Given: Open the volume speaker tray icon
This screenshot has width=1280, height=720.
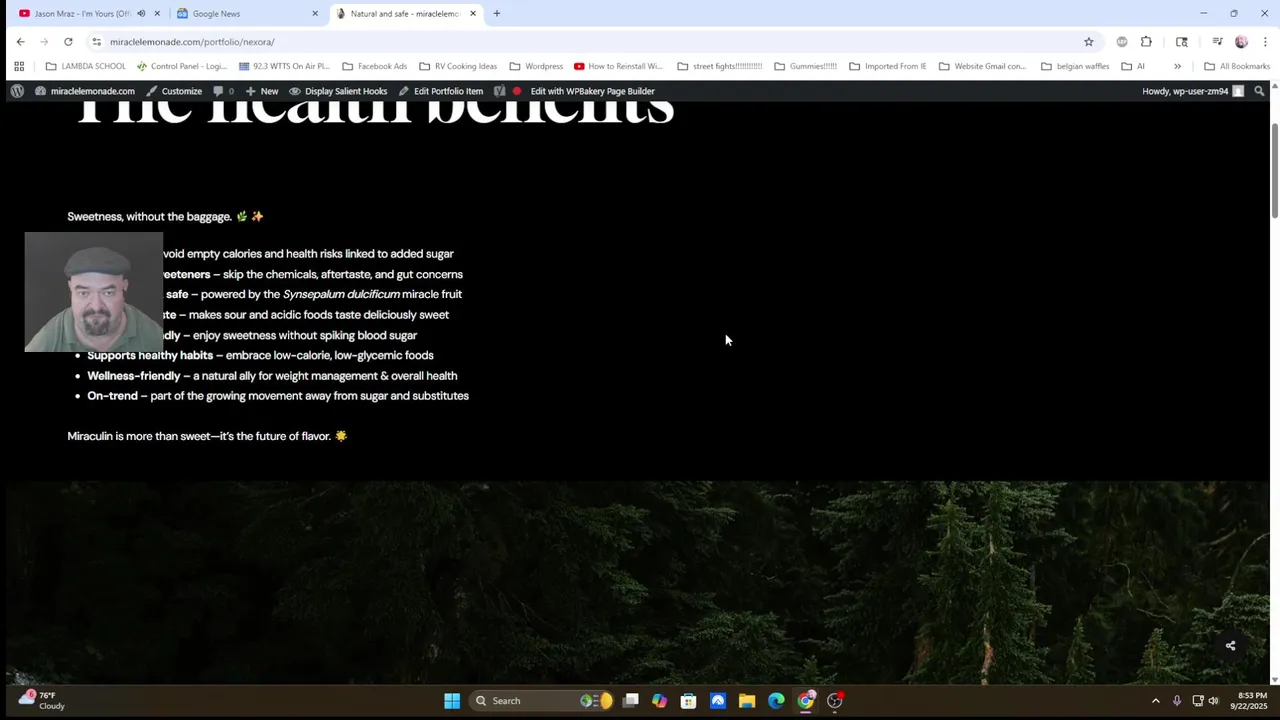Looking at the screenshot, I should click(x=1213, y=701).
